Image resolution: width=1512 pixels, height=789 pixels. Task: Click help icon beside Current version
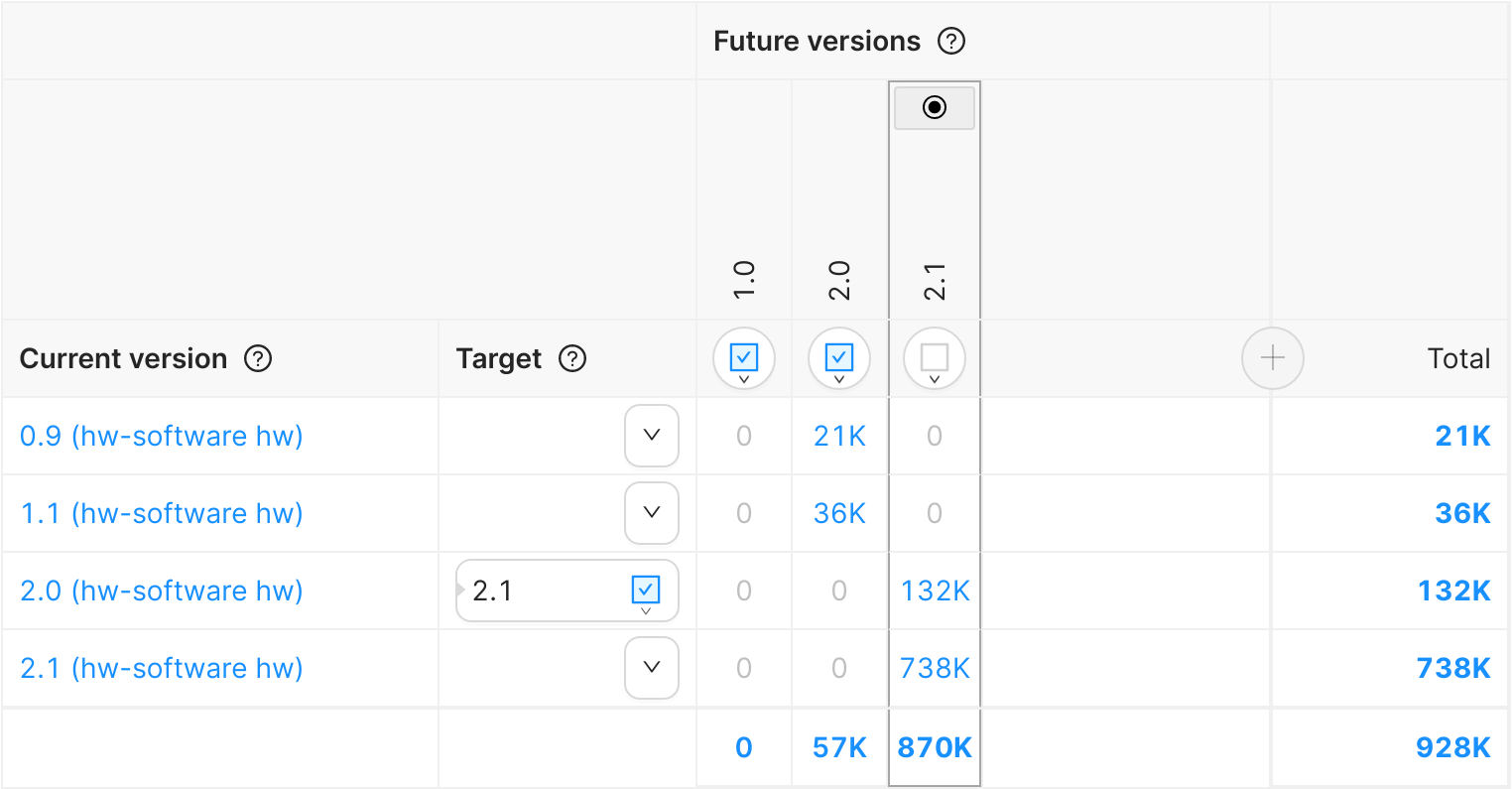(258, 358)
